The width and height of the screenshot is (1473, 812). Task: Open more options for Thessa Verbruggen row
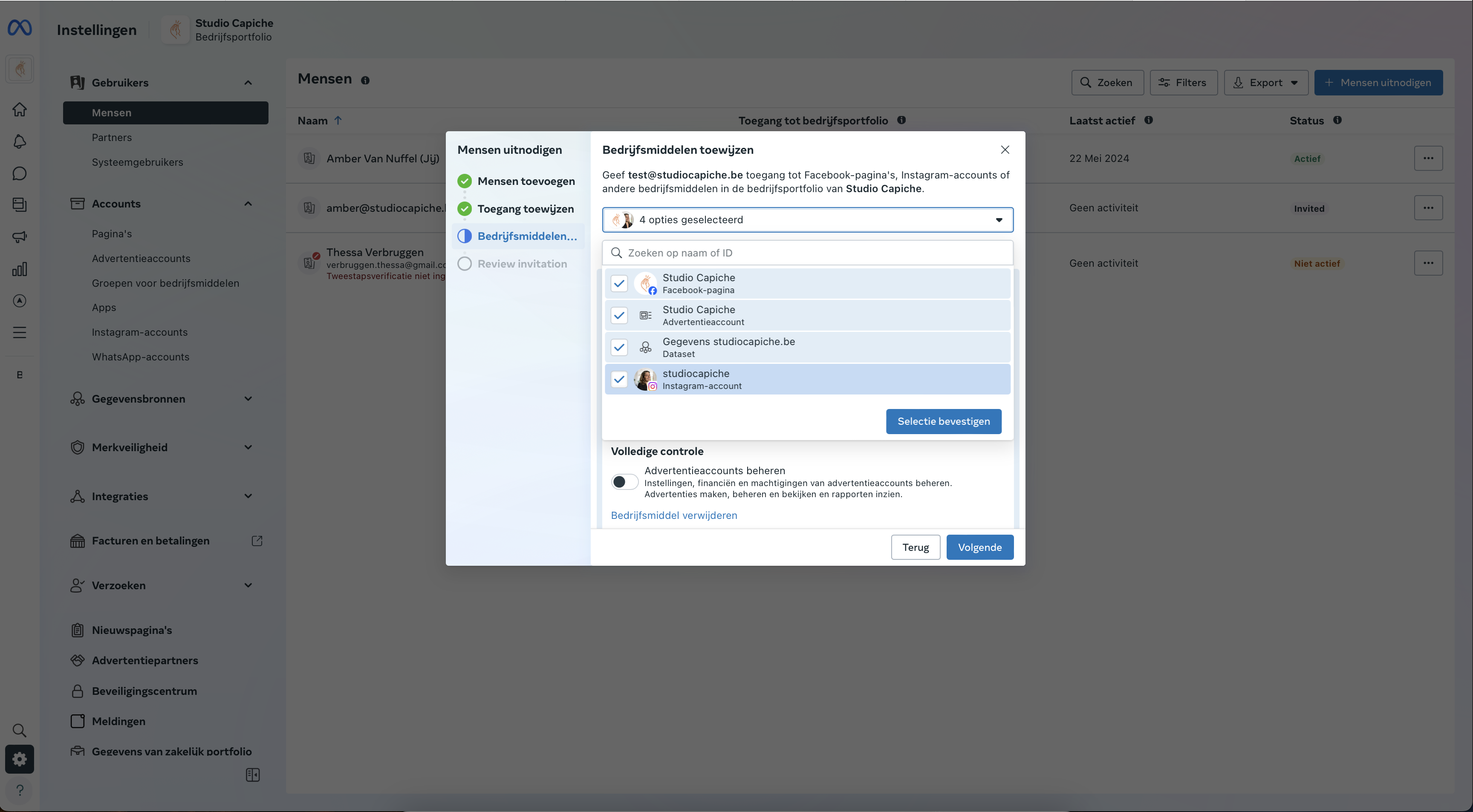click(x=1428, y=263)
